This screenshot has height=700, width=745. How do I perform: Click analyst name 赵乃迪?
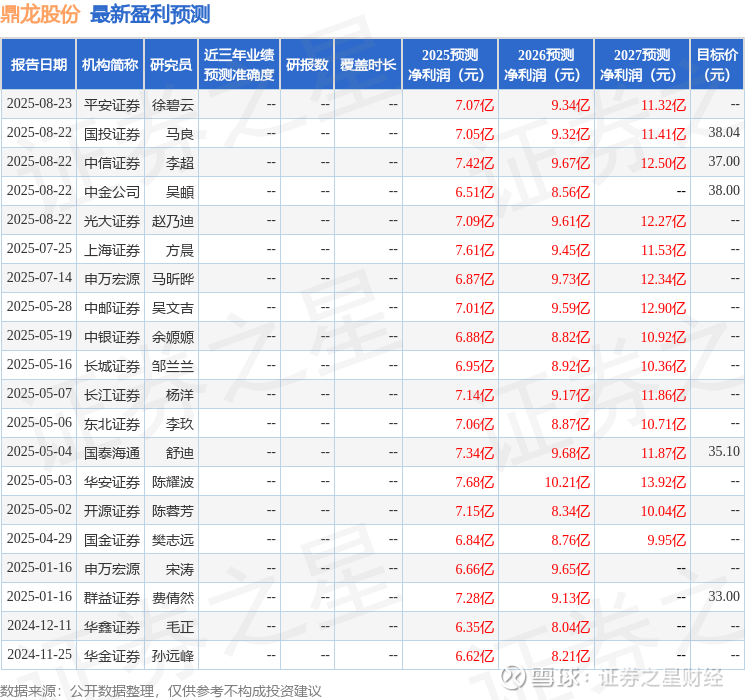pos(172,221)
